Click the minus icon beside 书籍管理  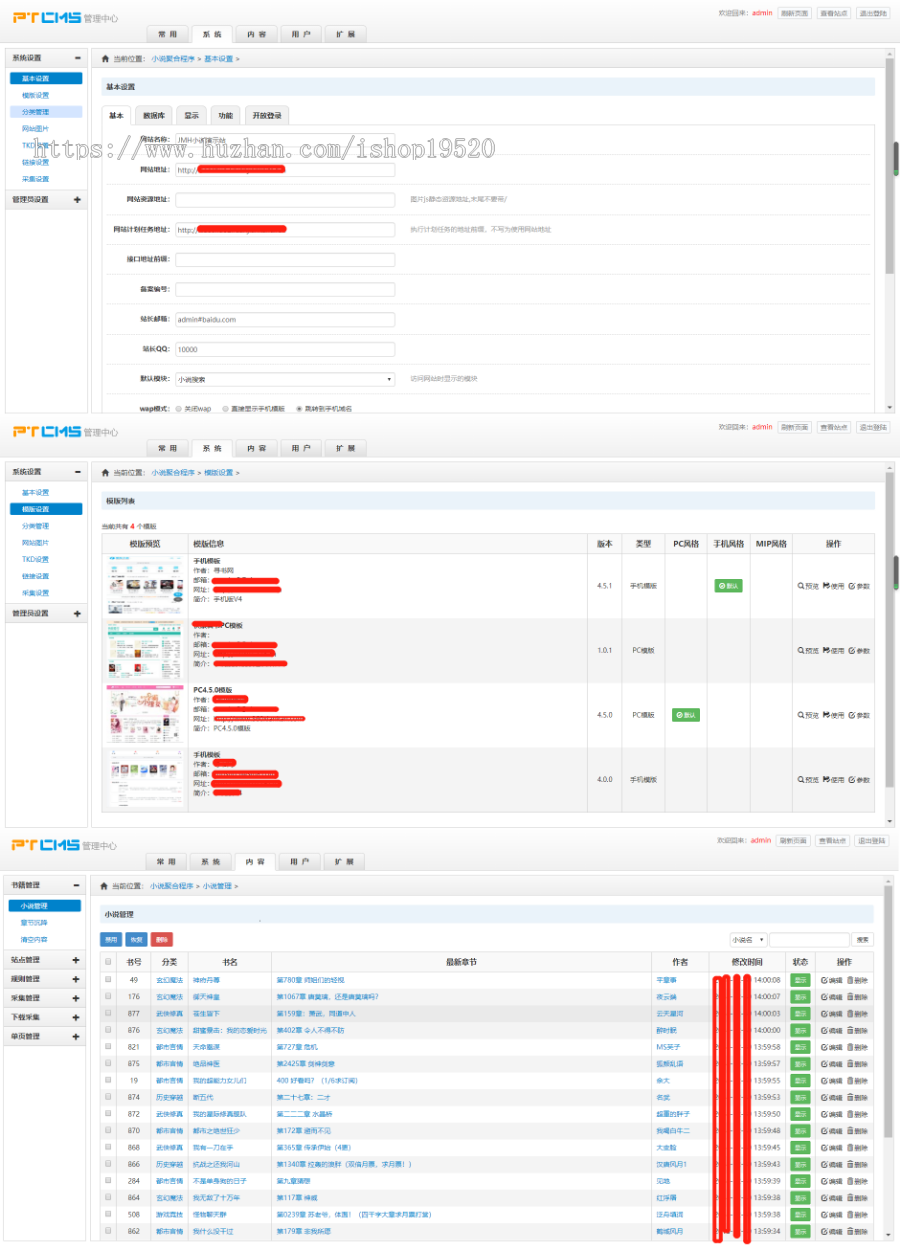pos(76,885)
